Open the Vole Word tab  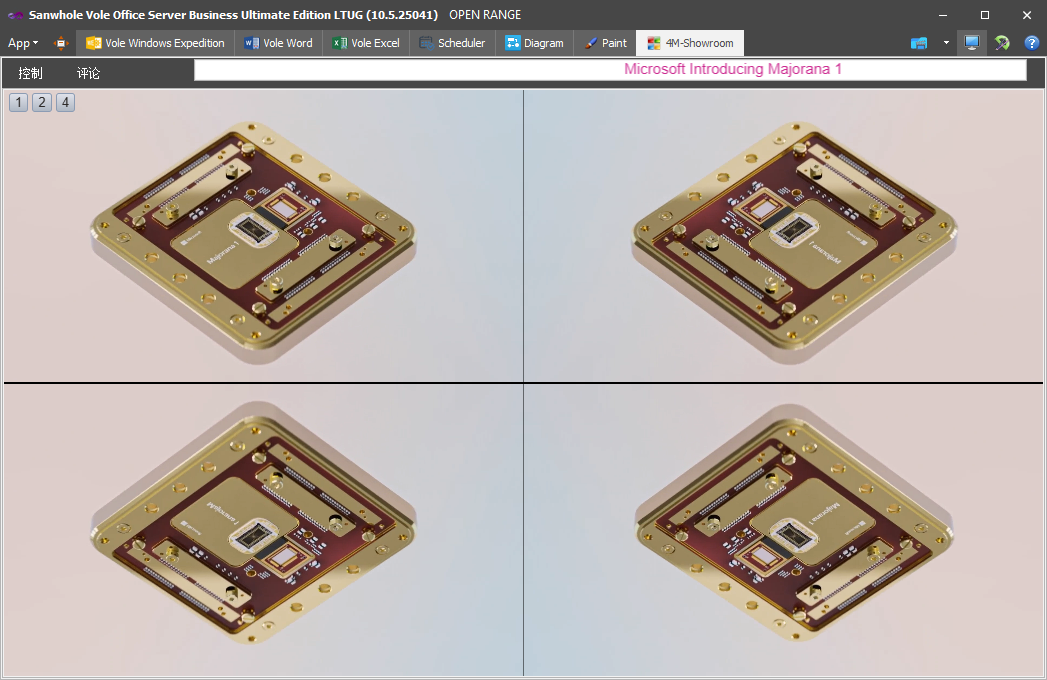coord(278,43)
